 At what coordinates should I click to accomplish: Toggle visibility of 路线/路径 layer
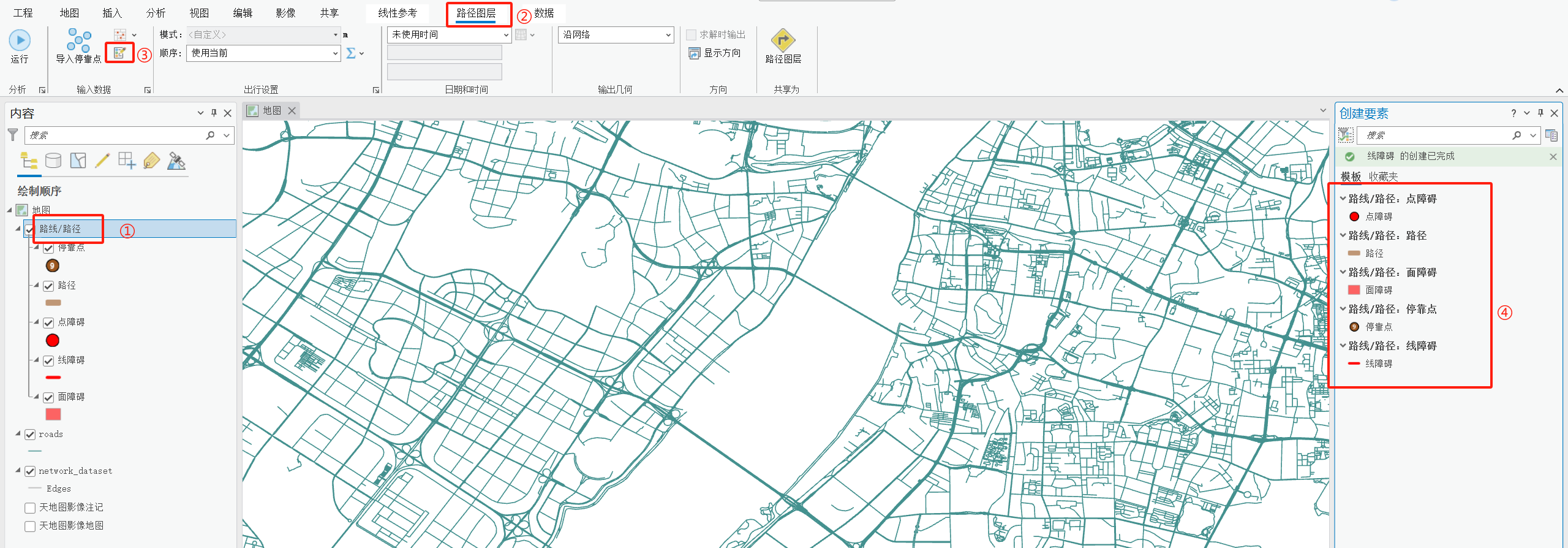pos(30,229)
